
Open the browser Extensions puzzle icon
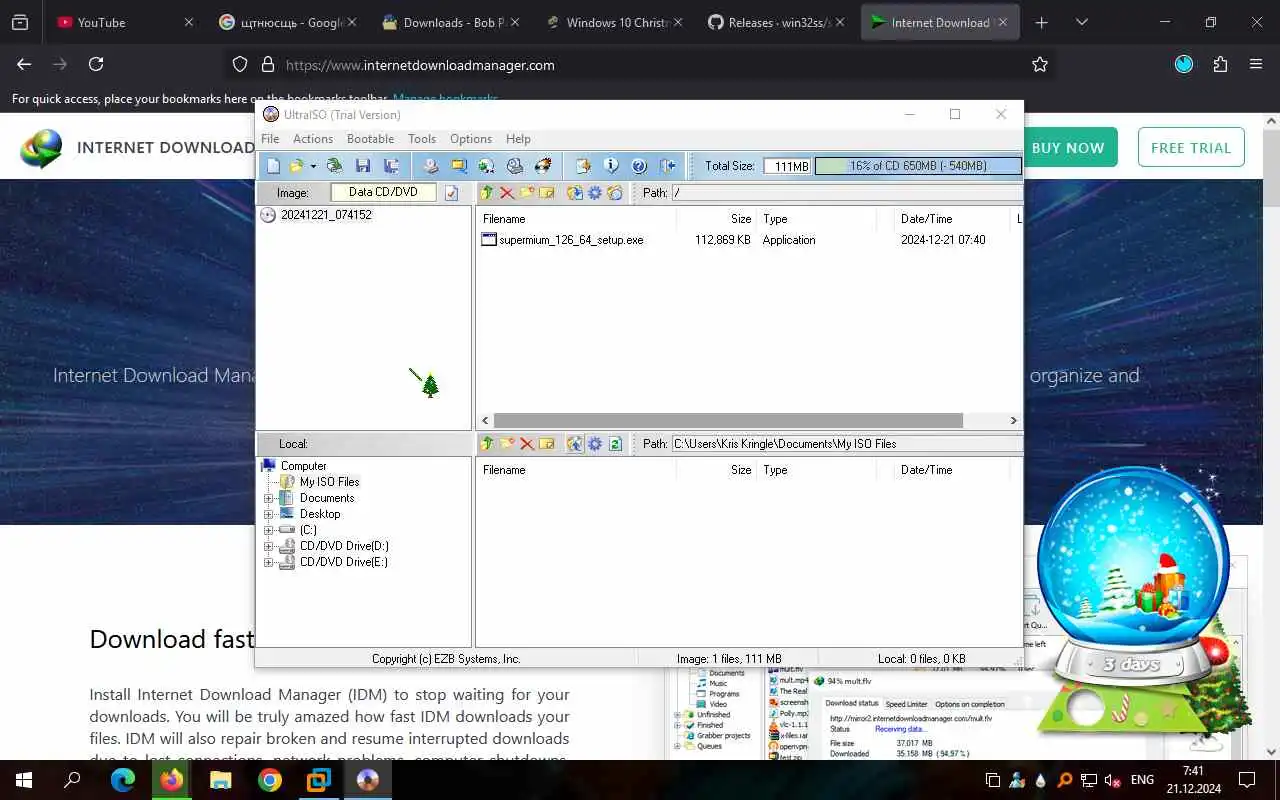(x=1220, y=64)
